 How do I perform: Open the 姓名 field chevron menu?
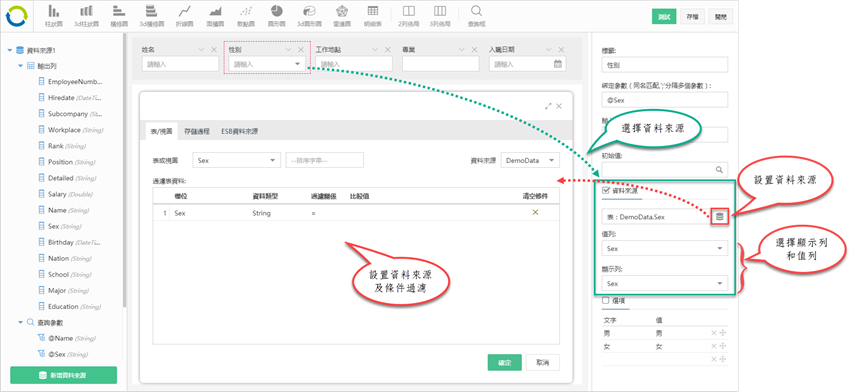coord(201,49)
